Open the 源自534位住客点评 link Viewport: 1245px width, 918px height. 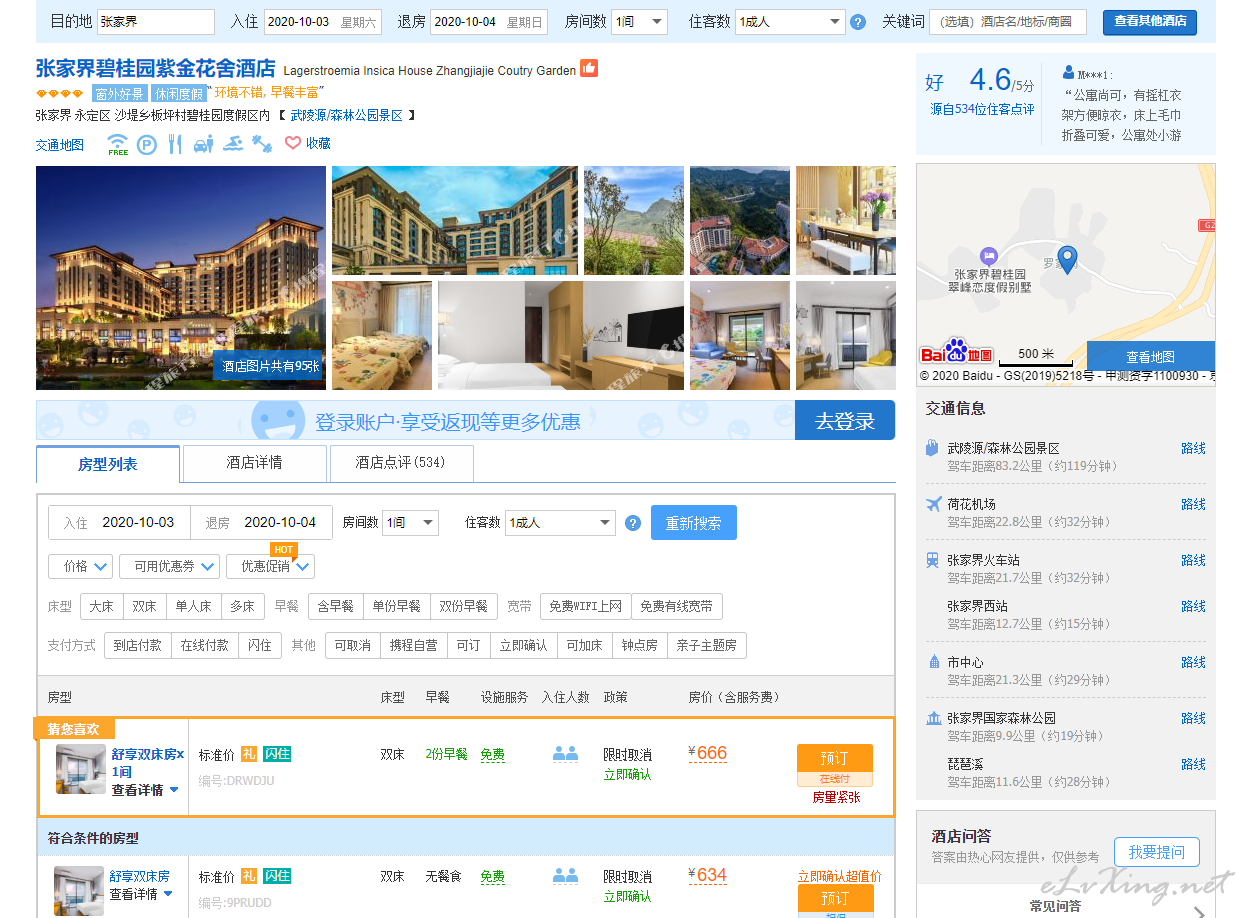(x=982, y=109)
